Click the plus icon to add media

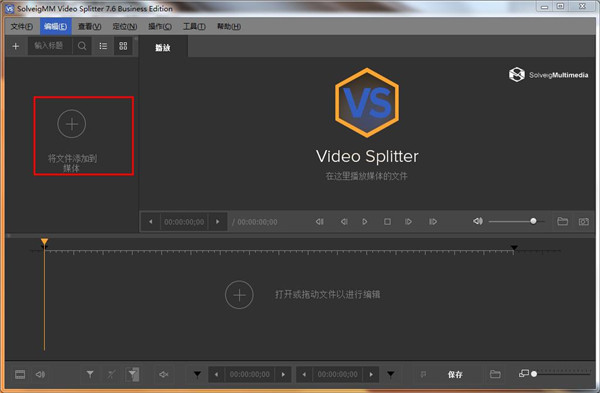click(x=16, y=46)
